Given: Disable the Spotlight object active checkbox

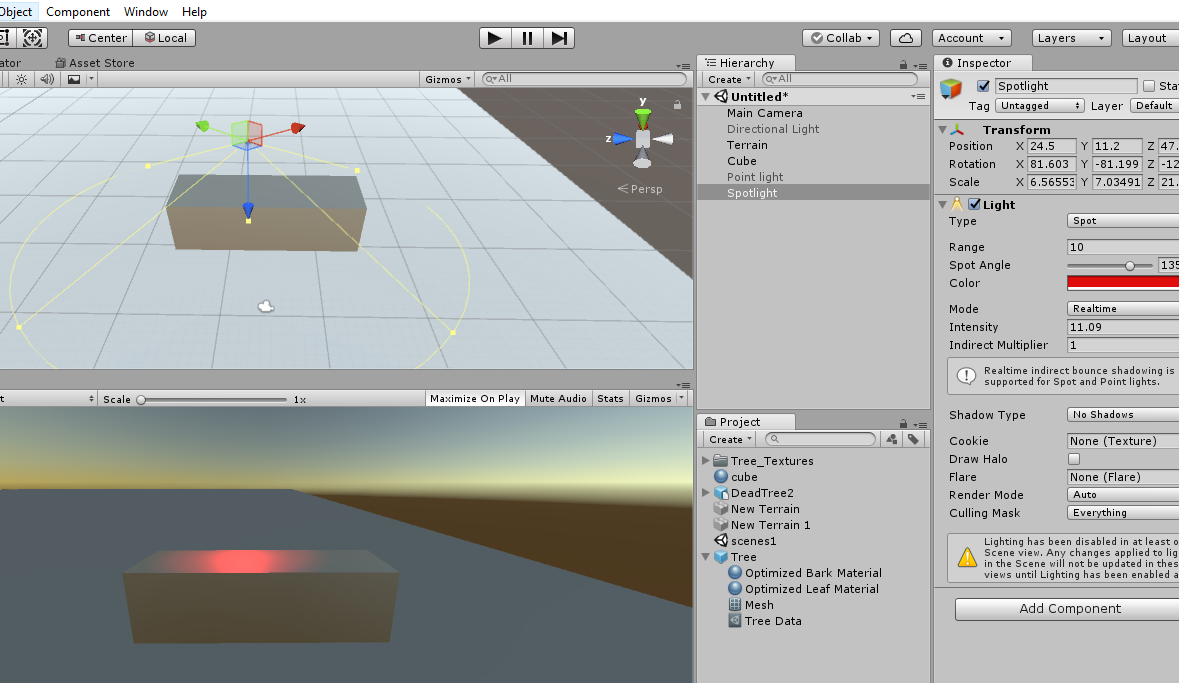Looking at the screenshot, I should [x=983, y=86].
